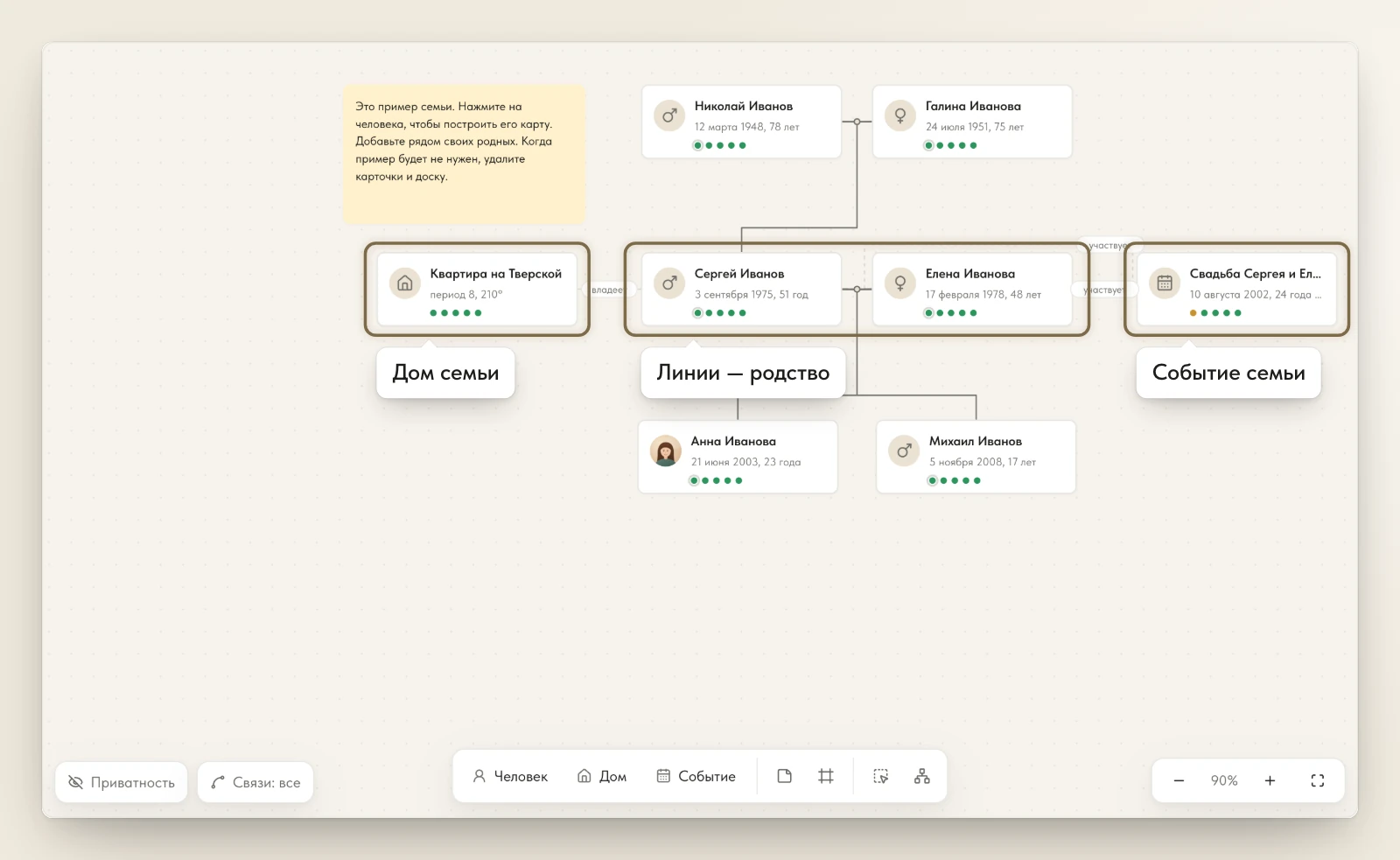Viewport: 1400px width, 860px height.
Task: Click date text 5 ноября 2008, 17 лет
Action: tap(983, 462)
